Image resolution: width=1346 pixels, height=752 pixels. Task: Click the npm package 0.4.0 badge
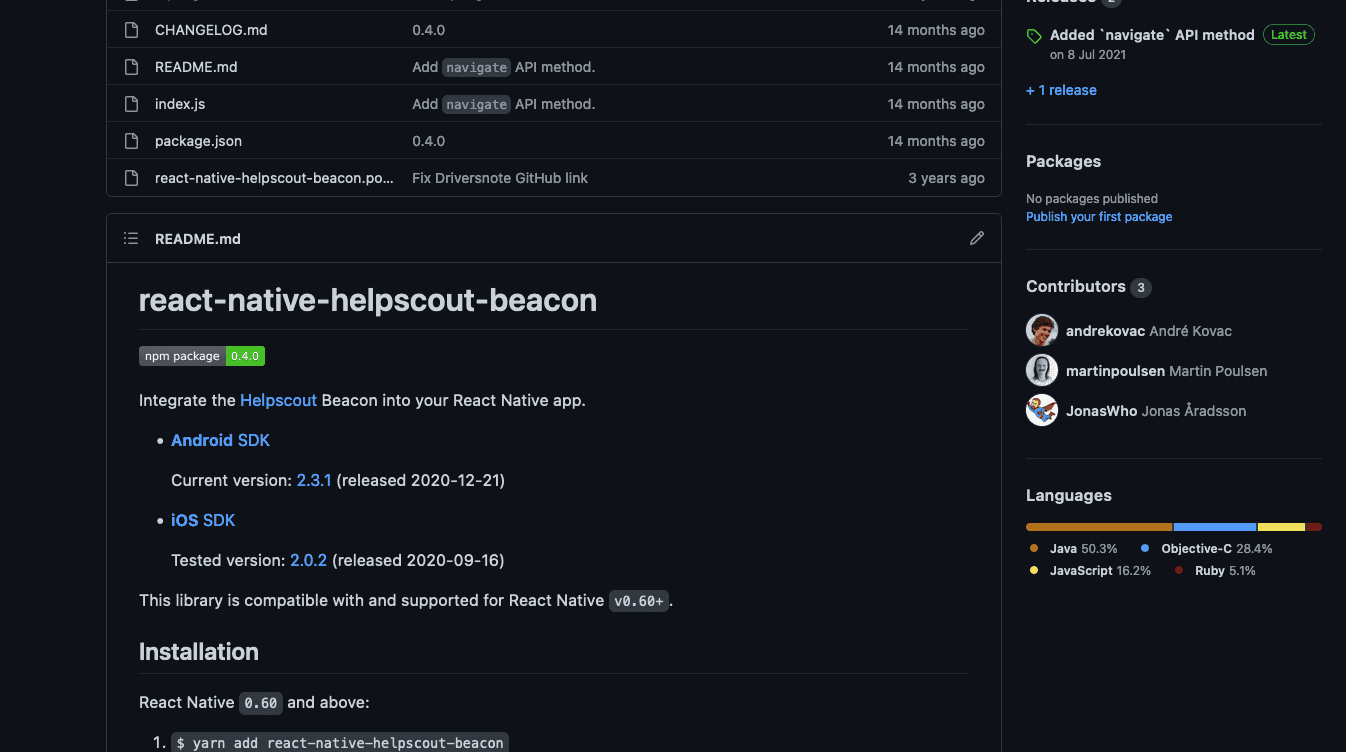(x=202, y=356)
